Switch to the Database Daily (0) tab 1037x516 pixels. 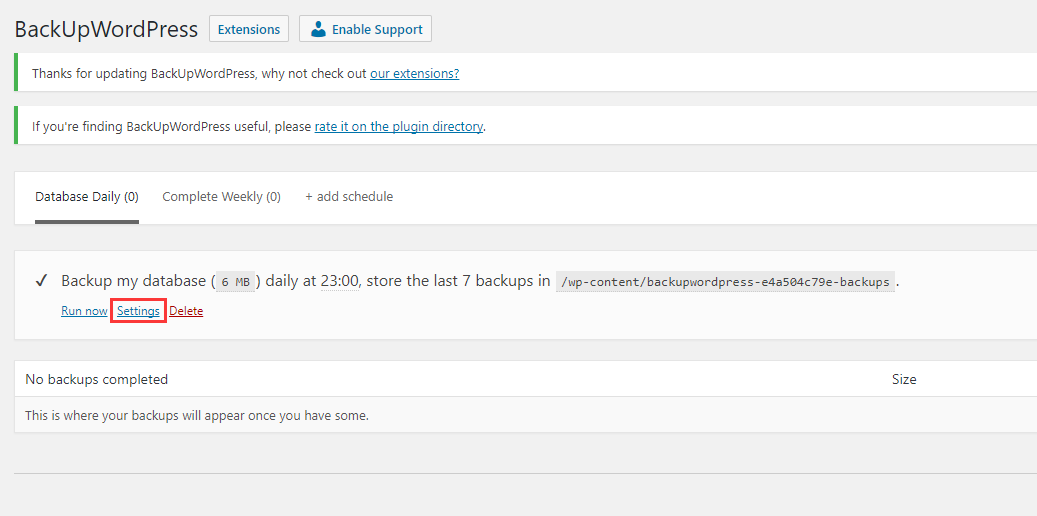pyautogui.click(x=87, y=197)
